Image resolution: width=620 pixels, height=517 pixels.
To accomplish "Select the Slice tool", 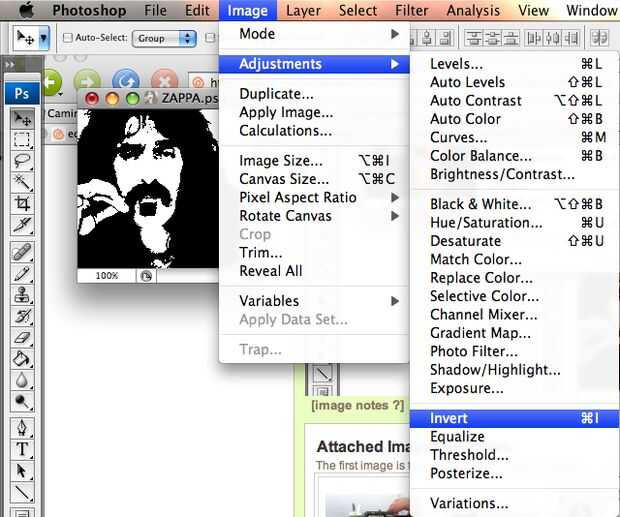I will point(22,225).
